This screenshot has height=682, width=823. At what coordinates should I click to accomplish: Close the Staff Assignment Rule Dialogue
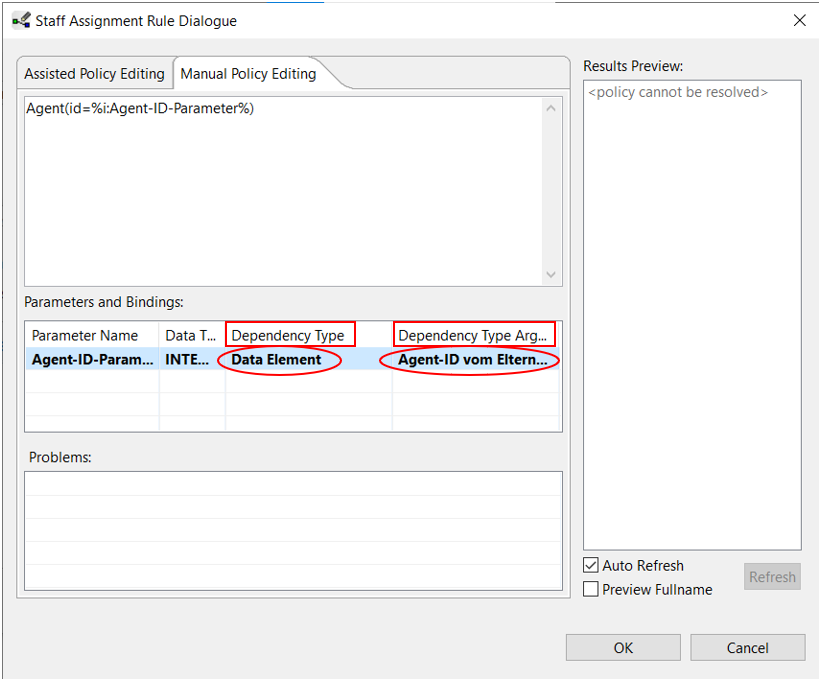point(799,20)
